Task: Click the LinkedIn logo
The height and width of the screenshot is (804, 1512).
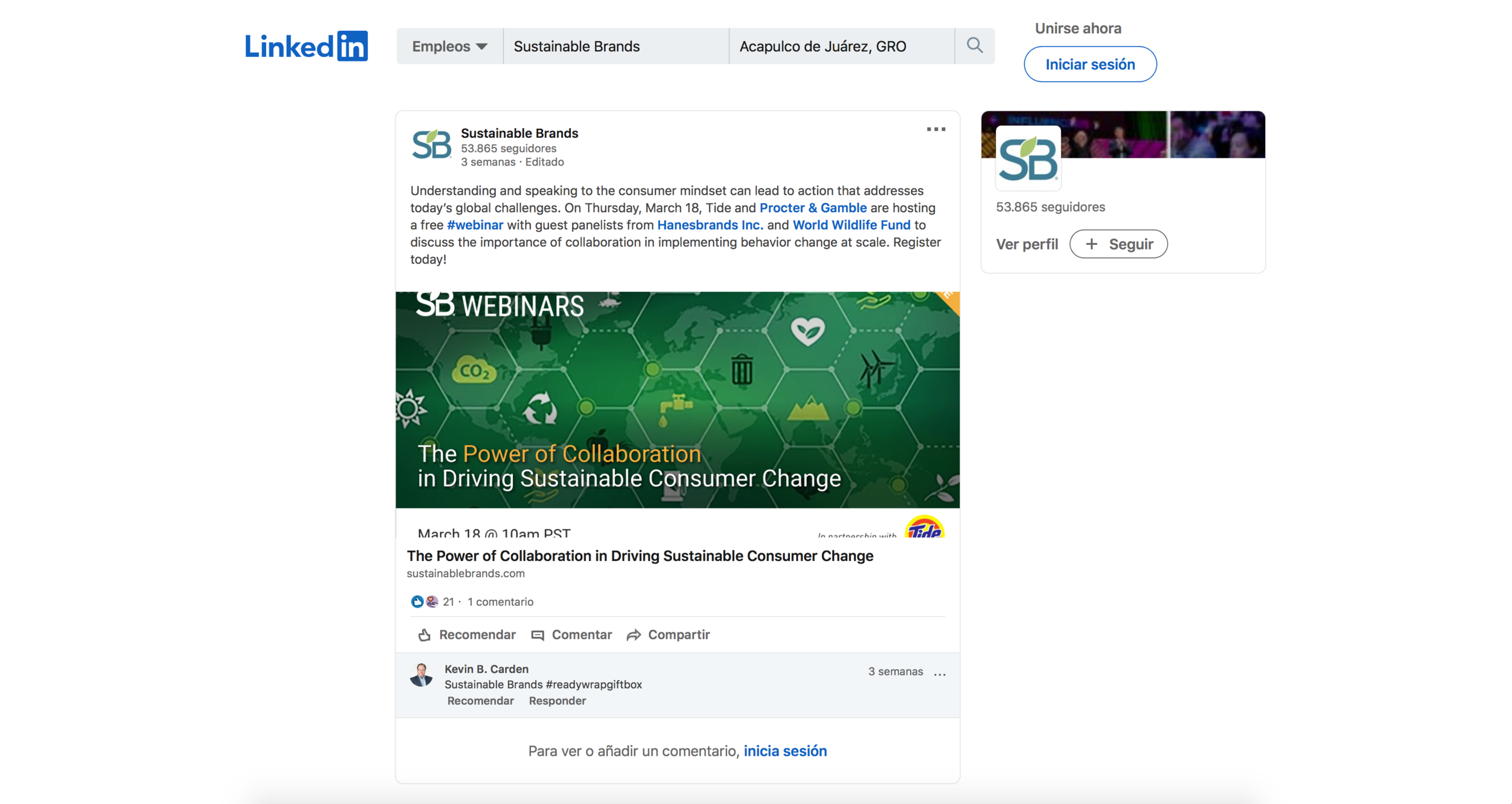Action: [306, 47]
